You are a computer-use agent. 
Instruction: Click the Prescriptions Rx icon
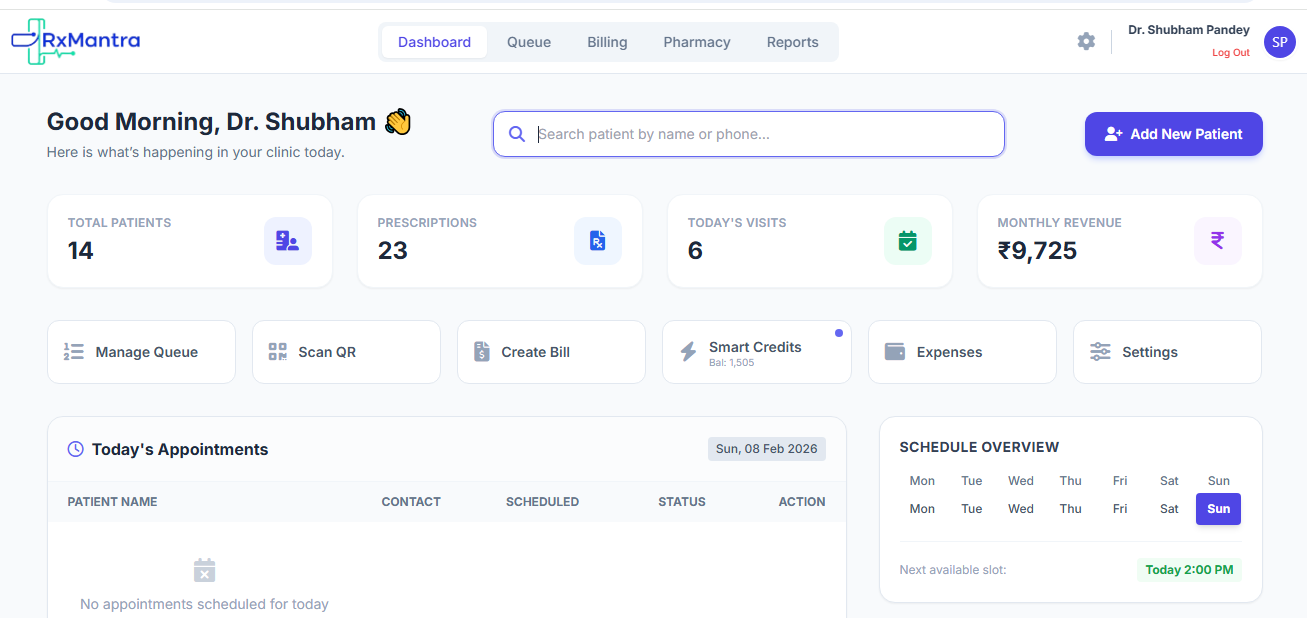coord(598,241)
